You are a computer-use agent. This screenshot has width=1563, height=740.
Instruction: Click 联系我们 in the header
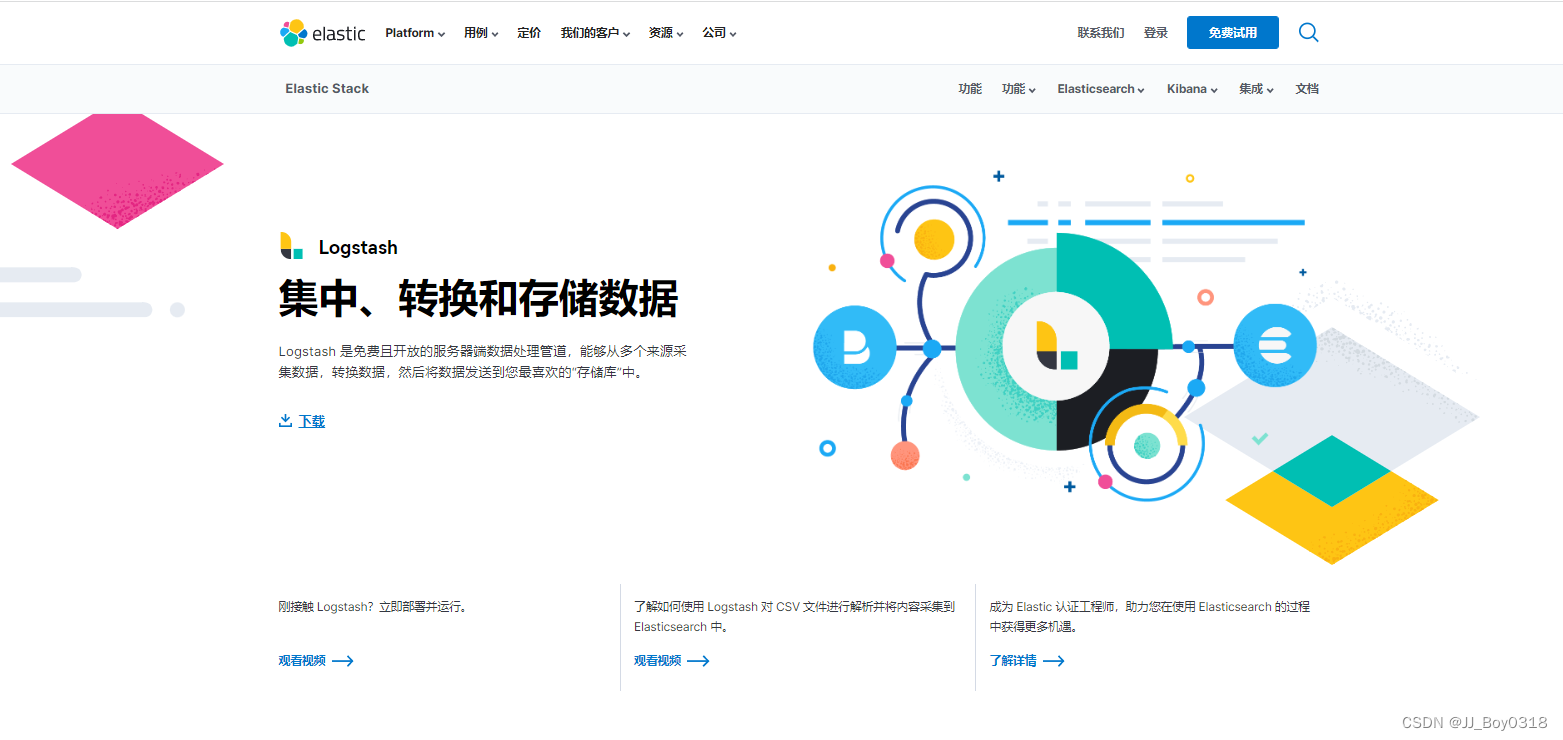point(1101,33)
